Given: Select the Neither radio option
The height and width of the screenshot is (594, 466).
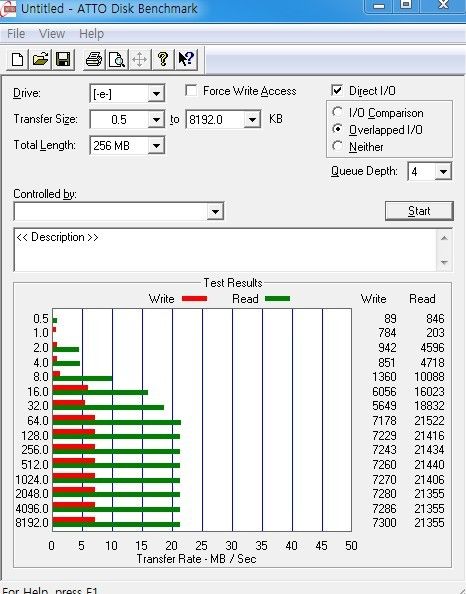Looking at the screenshot, I should [337, 146].
